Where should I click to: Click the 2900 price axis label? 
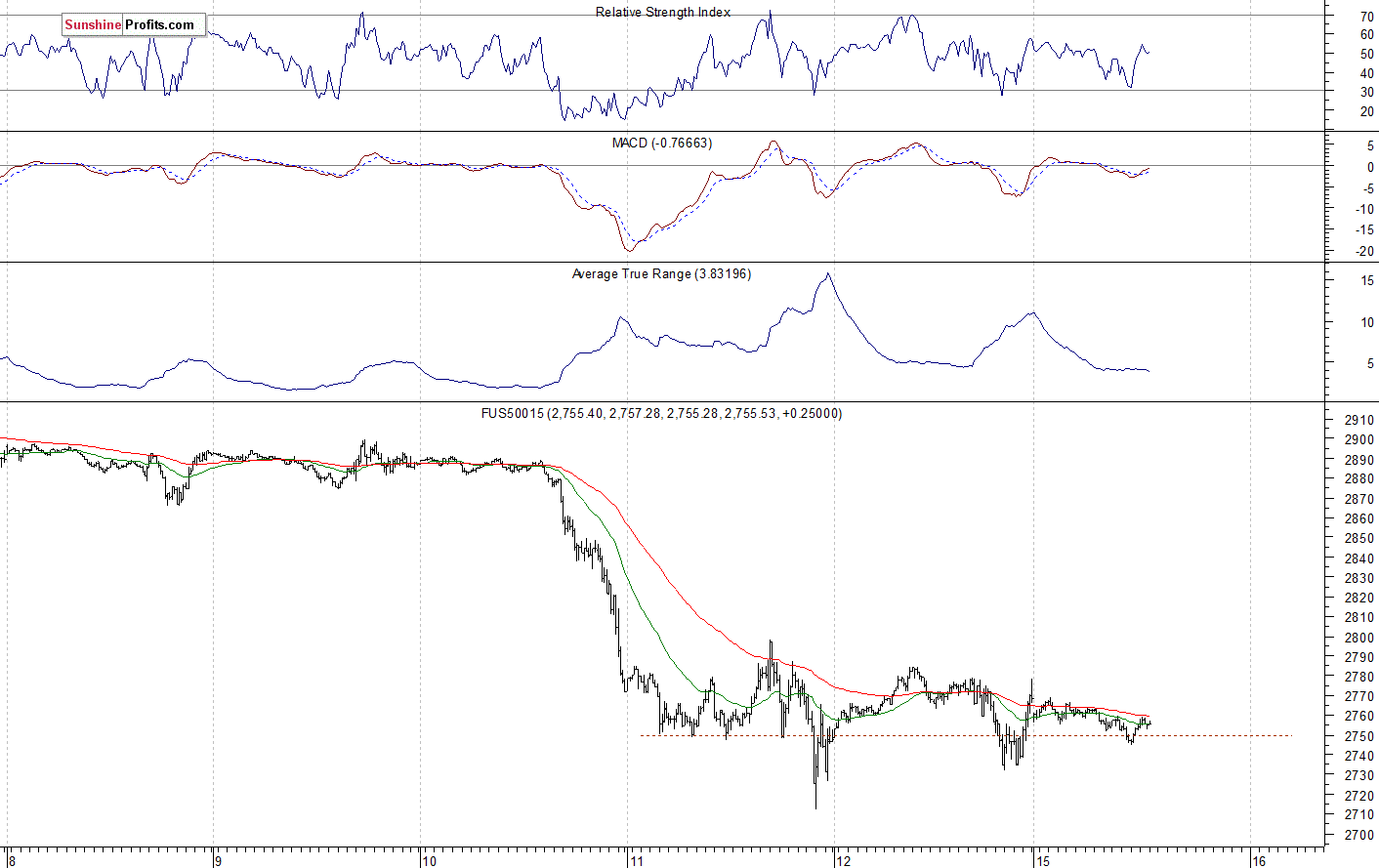click(1359, 440)
